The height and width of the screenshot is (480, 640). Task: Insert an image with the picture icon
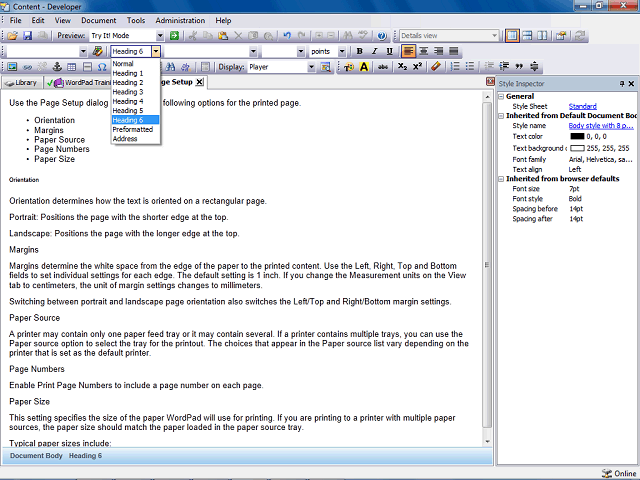(x=12, y=67)
